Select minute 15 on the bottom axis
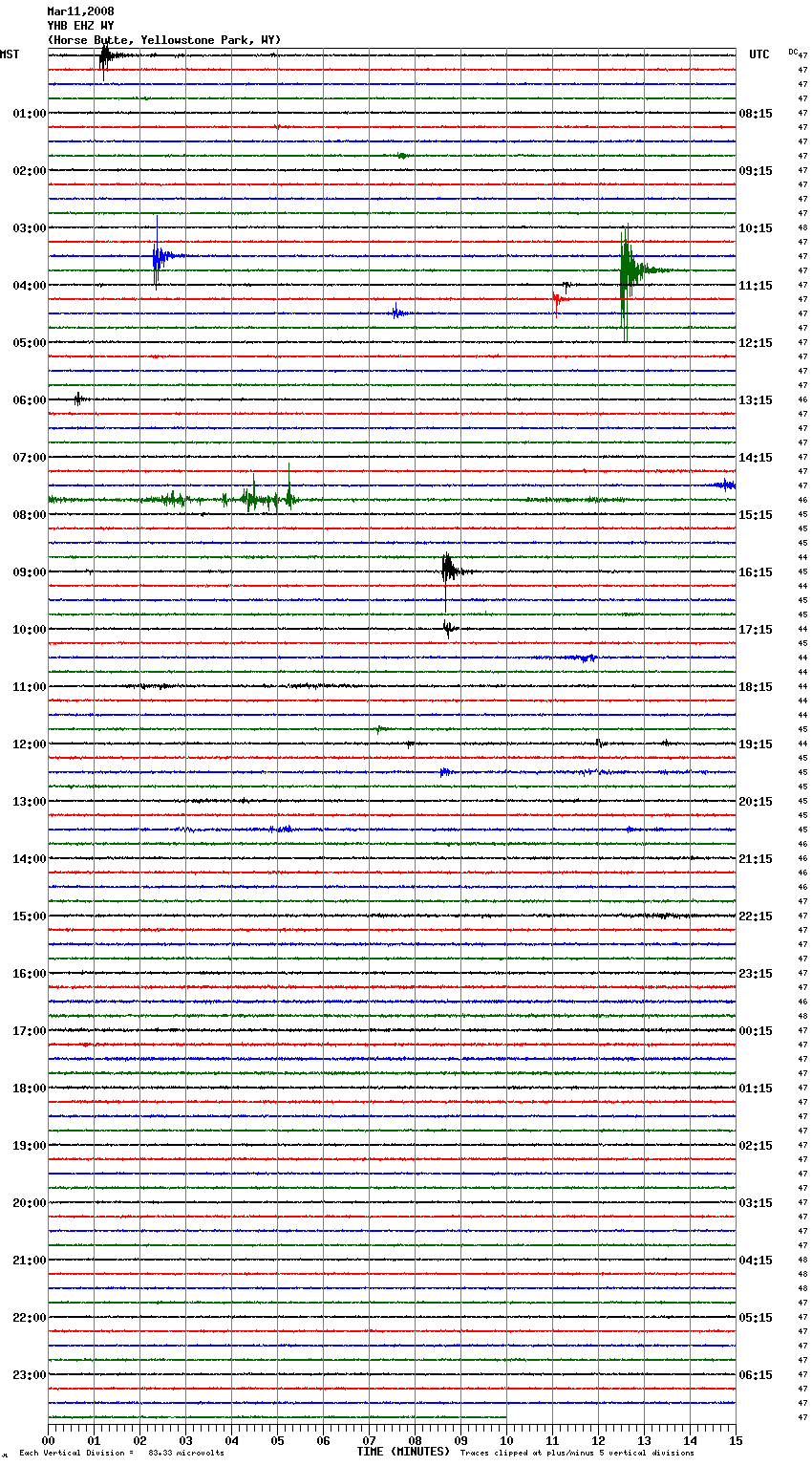The width and height of the screenshot is (812, 1466). coord(736,1440)
